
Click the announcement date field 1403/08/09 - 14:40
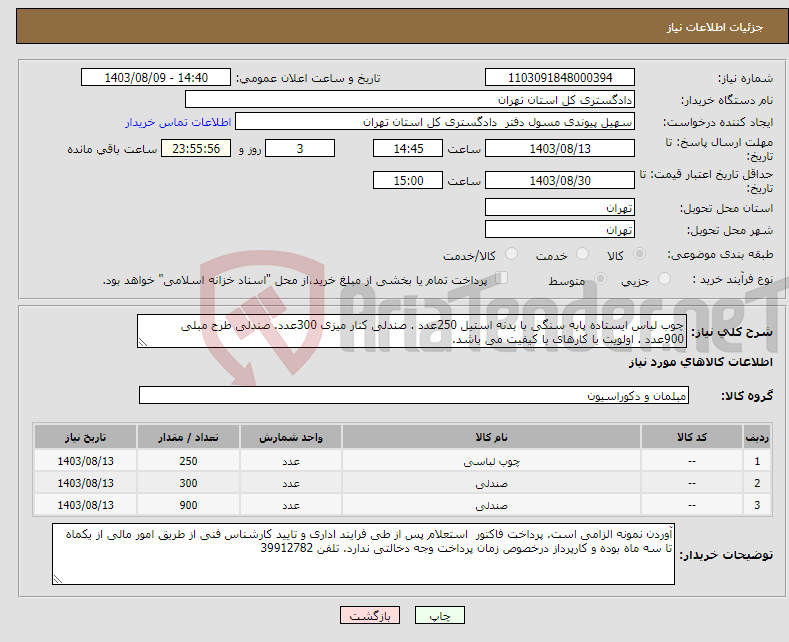156,77
